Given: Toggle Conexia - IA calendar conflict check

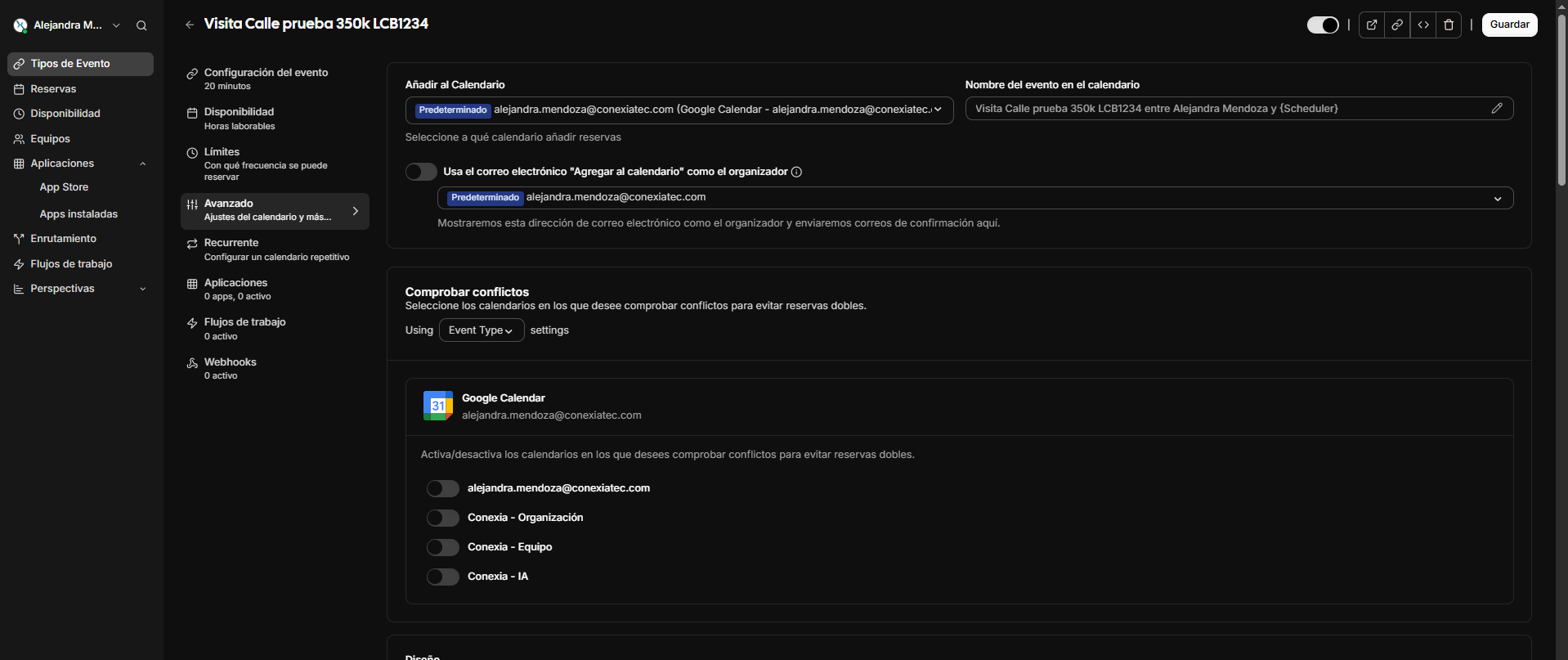Looking at the screenshot, I should 442,577.
